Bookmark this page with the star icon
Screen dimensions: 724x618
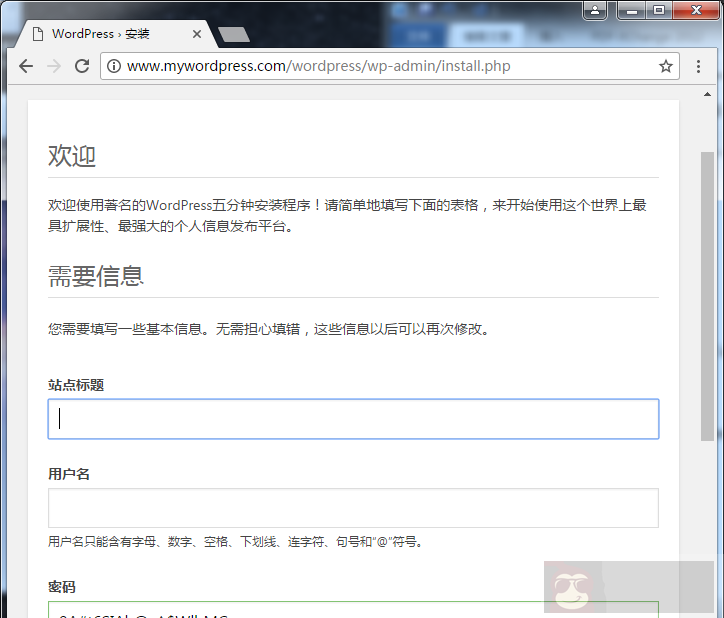point(665,67)
